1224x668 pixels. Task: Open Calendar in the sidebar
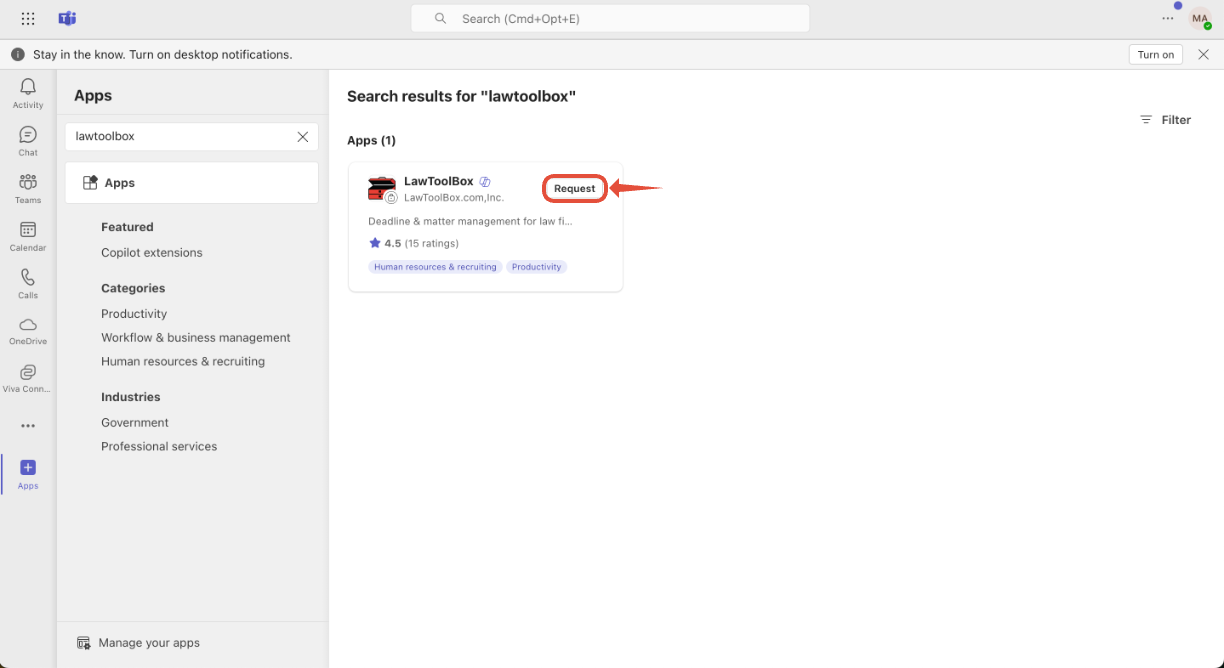[28, 236]
